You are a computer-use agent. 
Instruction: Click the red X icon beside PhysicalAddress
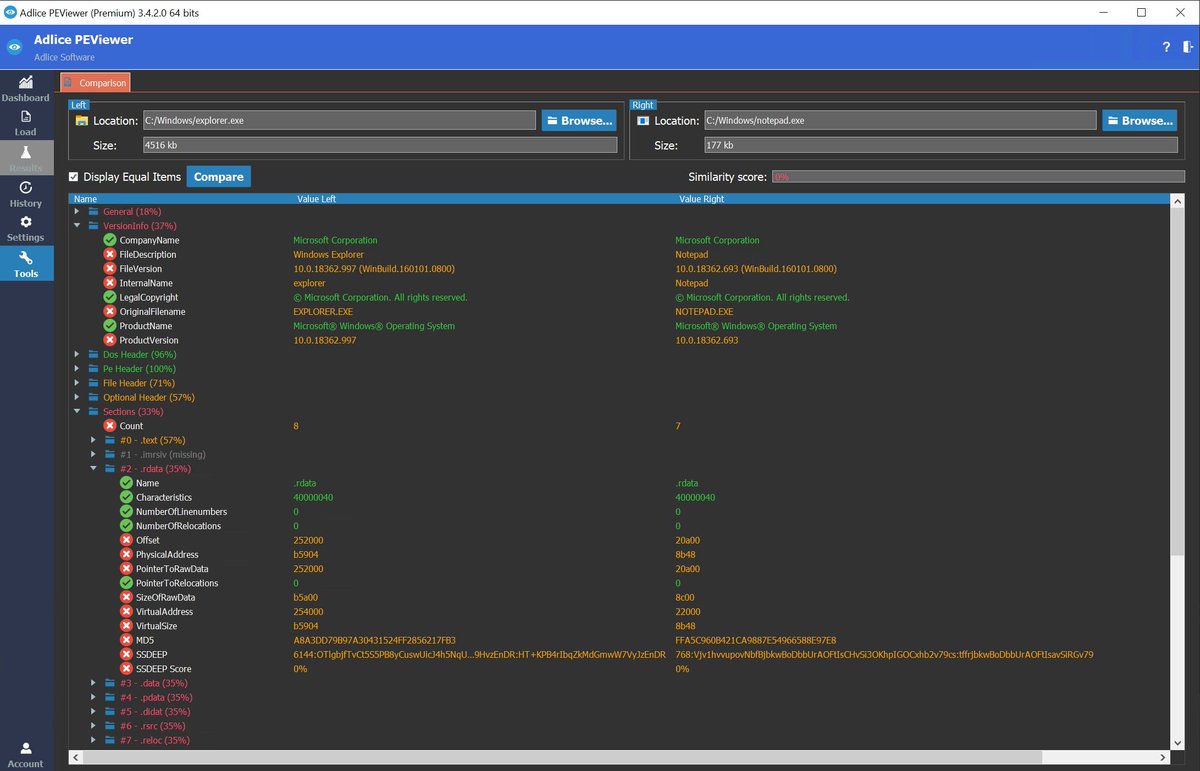point(127,554)
